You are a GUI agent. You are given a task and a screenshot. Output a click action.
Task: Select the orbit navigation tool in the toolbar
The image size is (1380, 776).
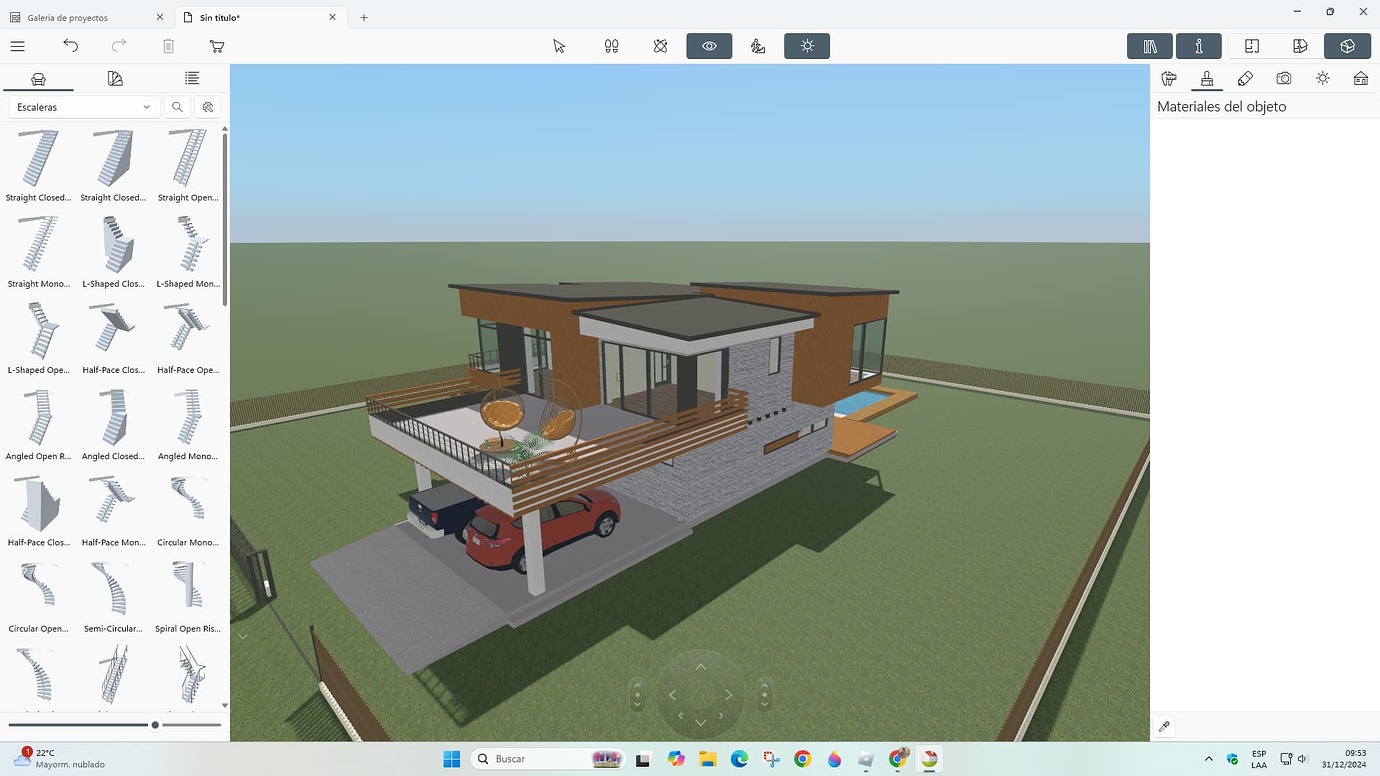pos(660,46)
